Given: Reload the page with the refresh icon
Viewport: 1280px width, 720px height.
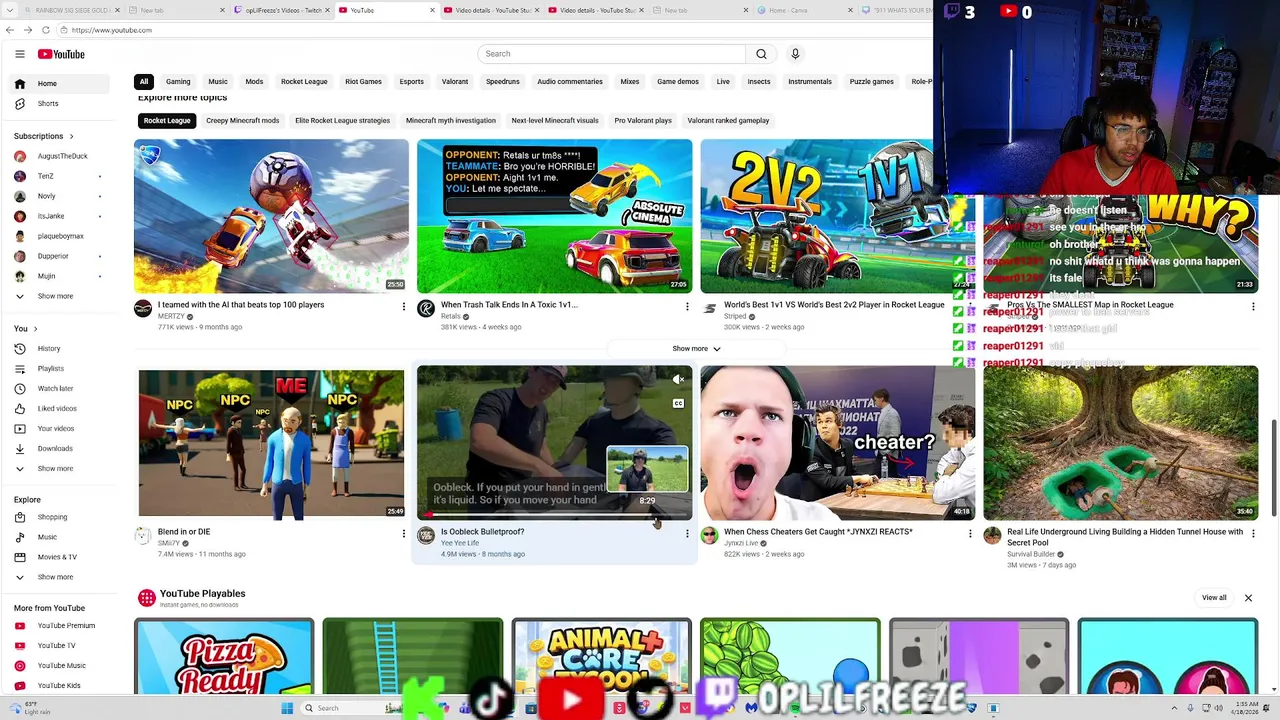Looking at the screenshot, I should point(45,30).
